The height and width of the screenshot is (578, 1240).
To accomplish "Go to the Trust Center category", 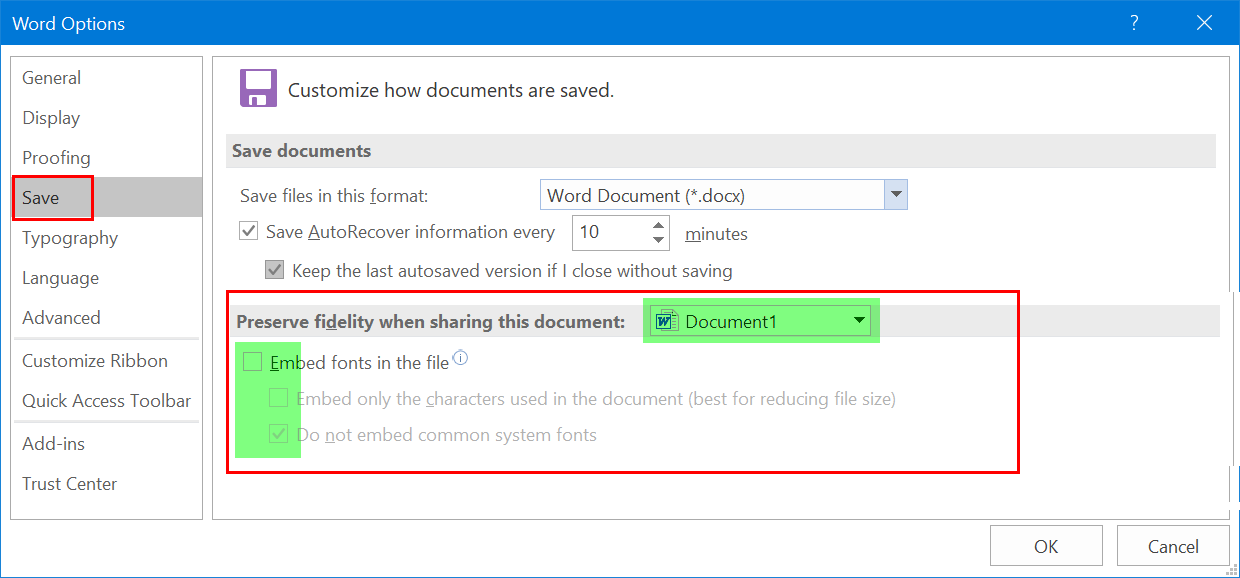I will [x=70, y=484].
